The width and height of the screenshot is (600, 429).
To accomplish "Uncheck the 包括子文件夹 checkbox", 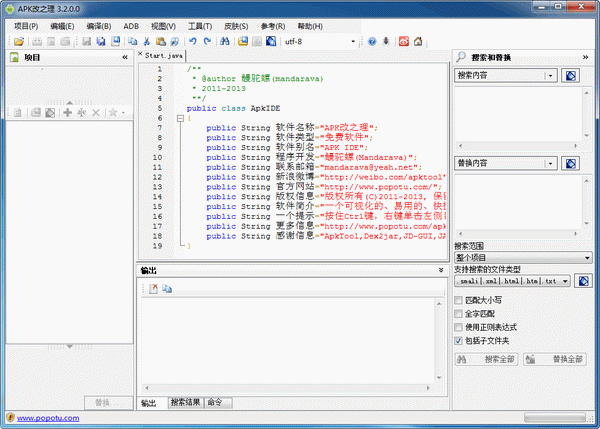I will (459, 341).
